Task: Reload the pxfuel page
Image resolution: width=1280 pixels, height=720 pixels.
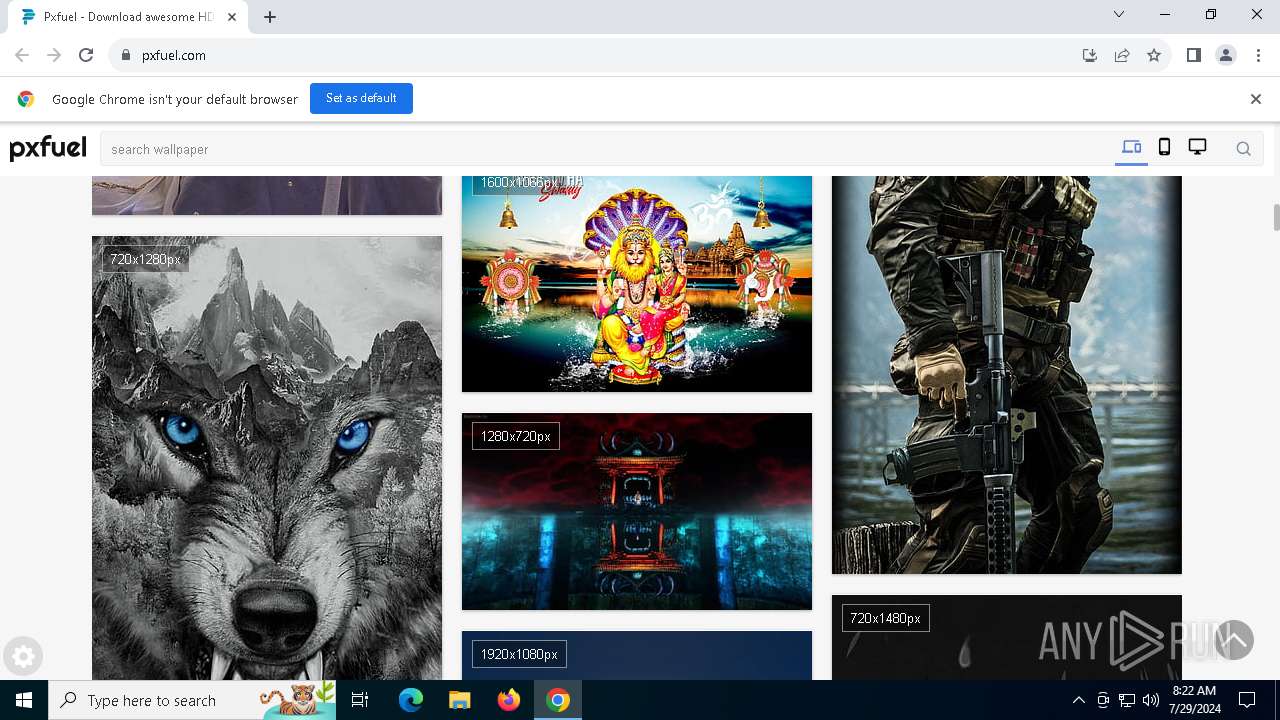Action: tap(86, 55)
